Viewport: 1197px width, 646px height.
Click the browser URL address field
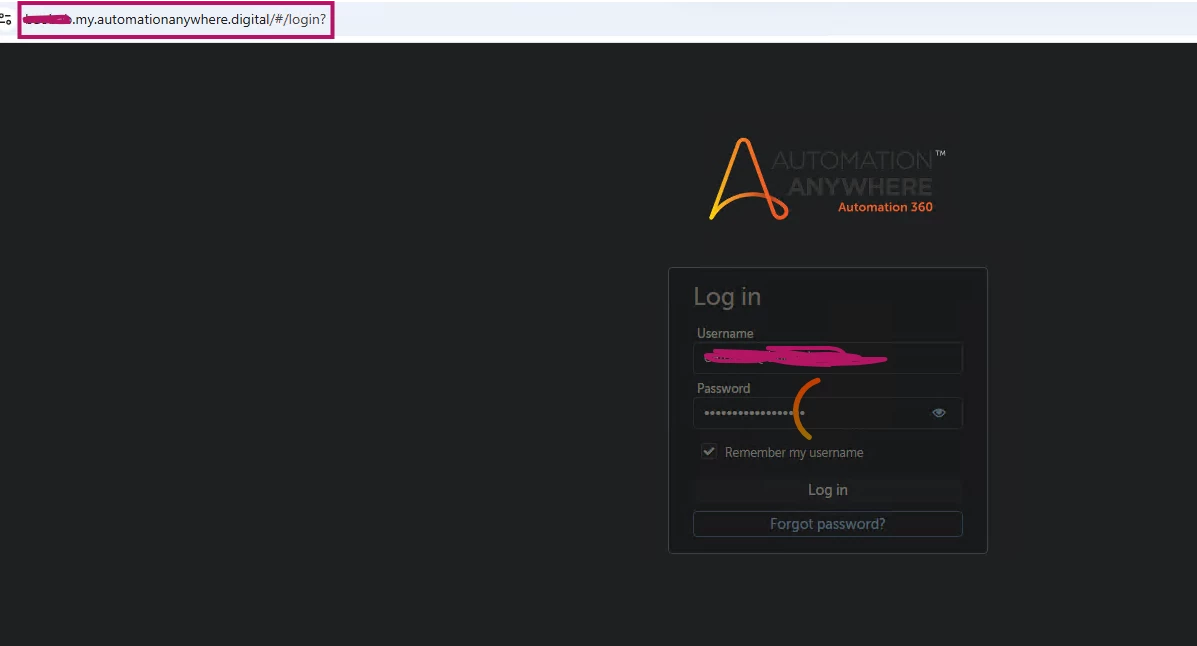pyautogui.click(x=176, y=20)
